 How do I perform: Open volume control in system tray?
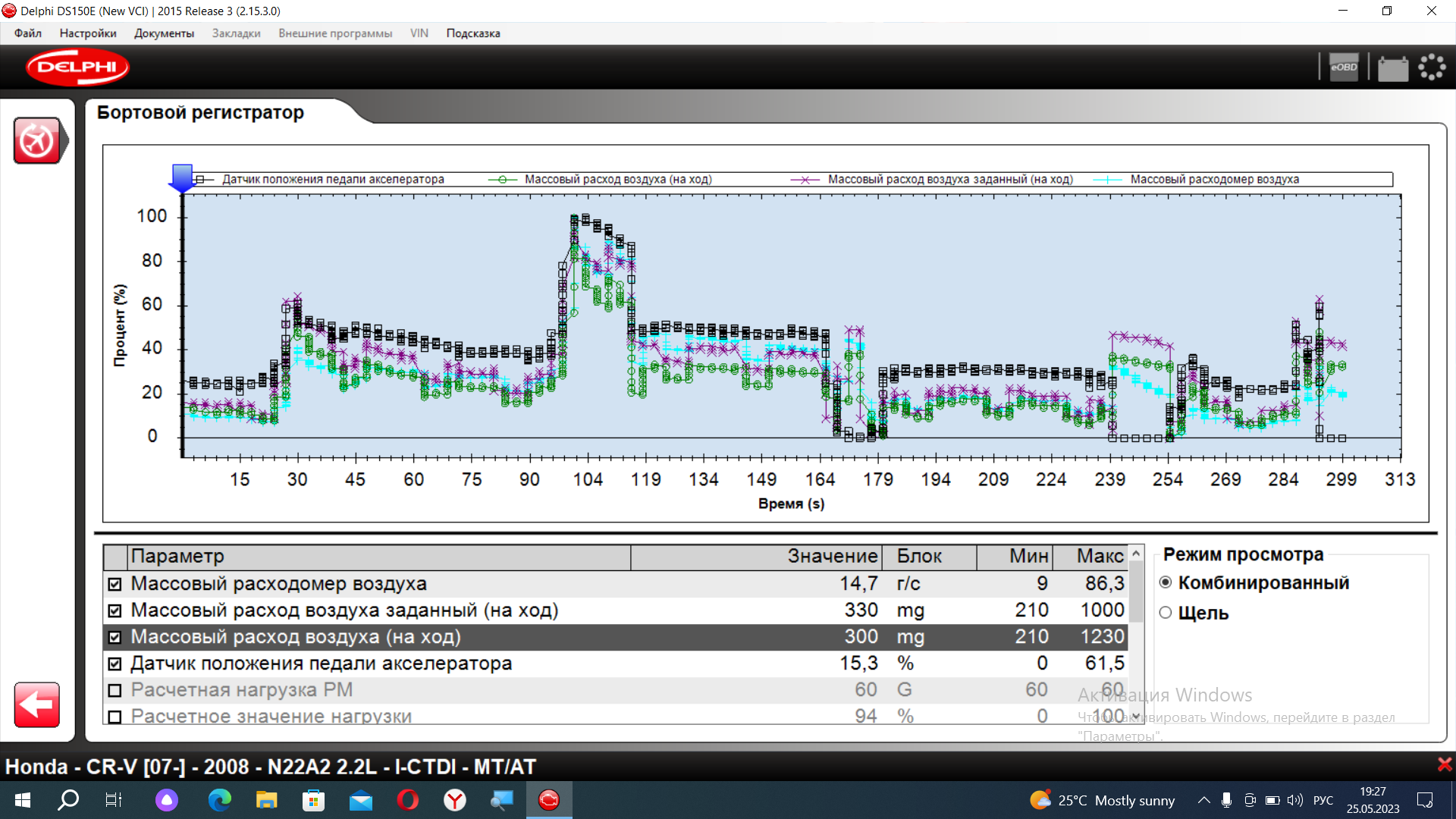click(1295, 800)
